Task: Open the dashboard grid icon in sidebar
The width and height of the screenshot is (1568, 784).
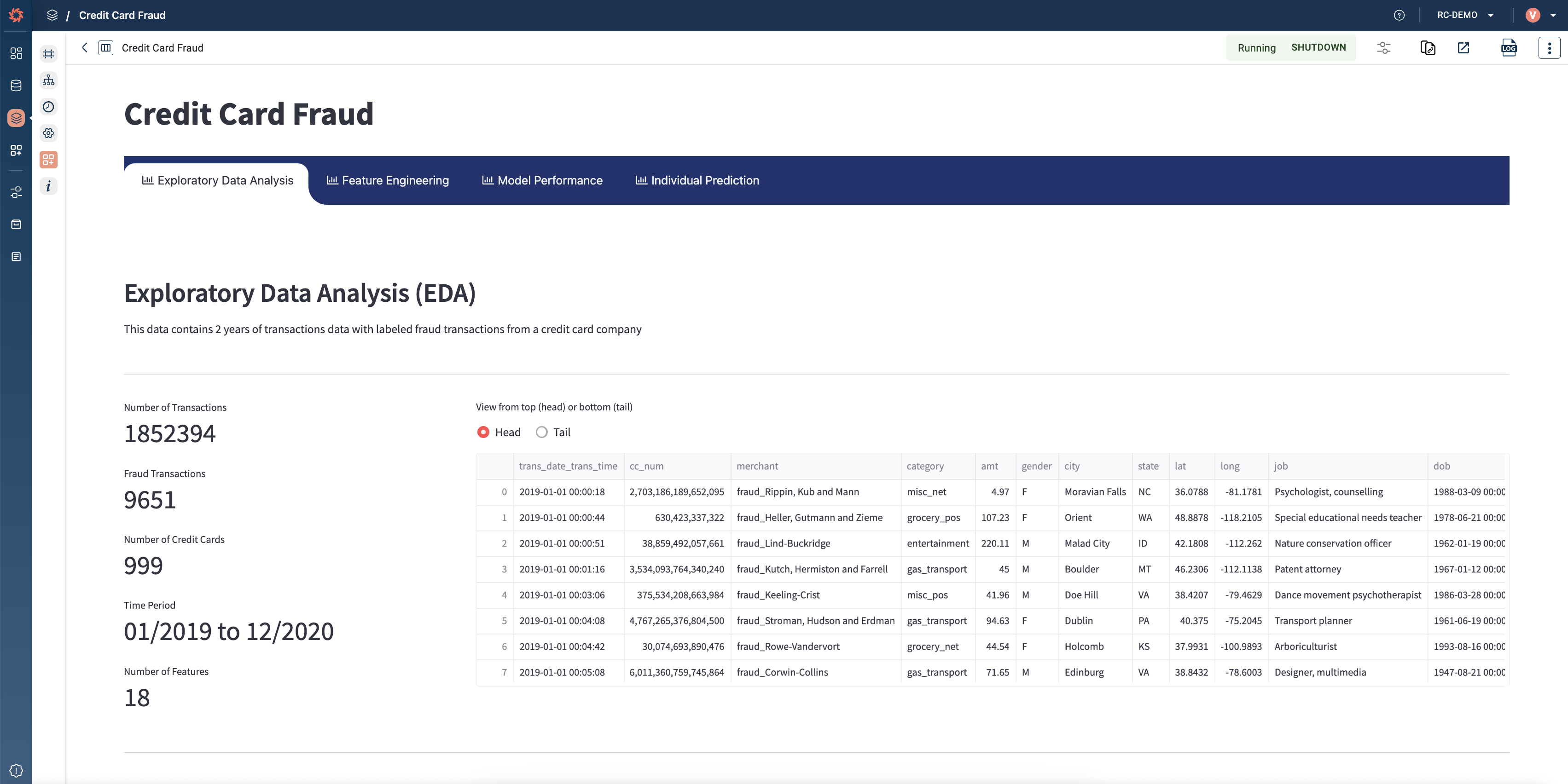Action: click(16, 53)
